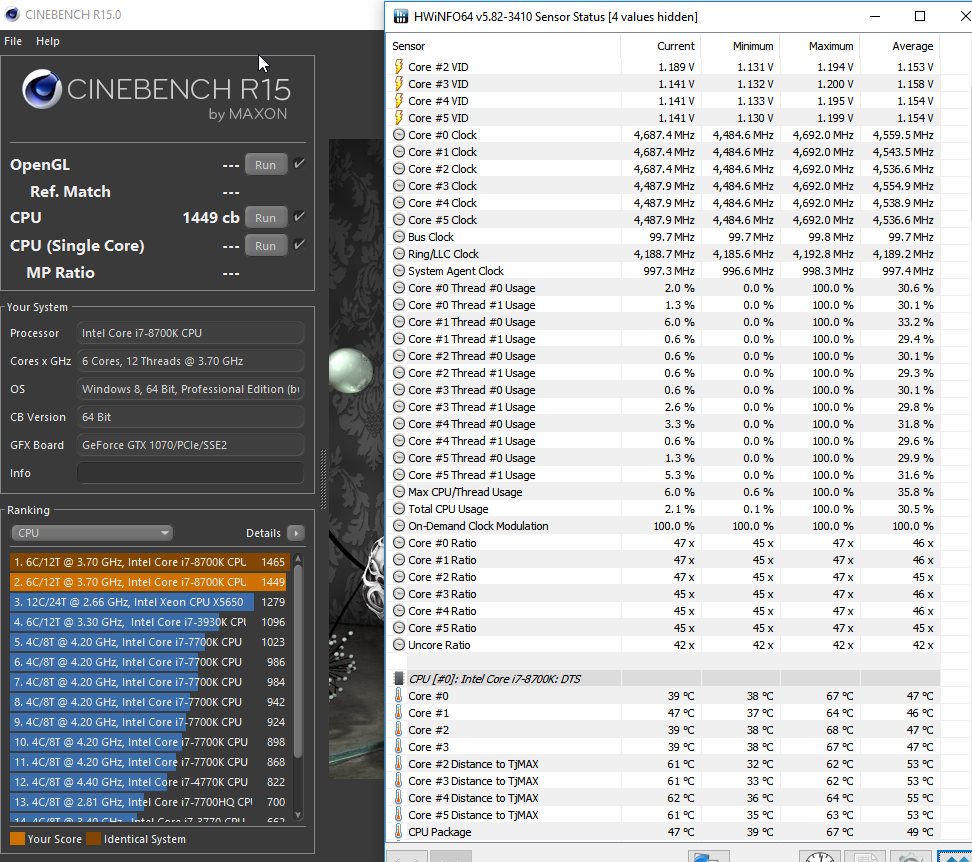Click the thermometer icon beside Core #0 temperature
The width and height of the screenshot is (972, 862).
click(x=399, y=695)
